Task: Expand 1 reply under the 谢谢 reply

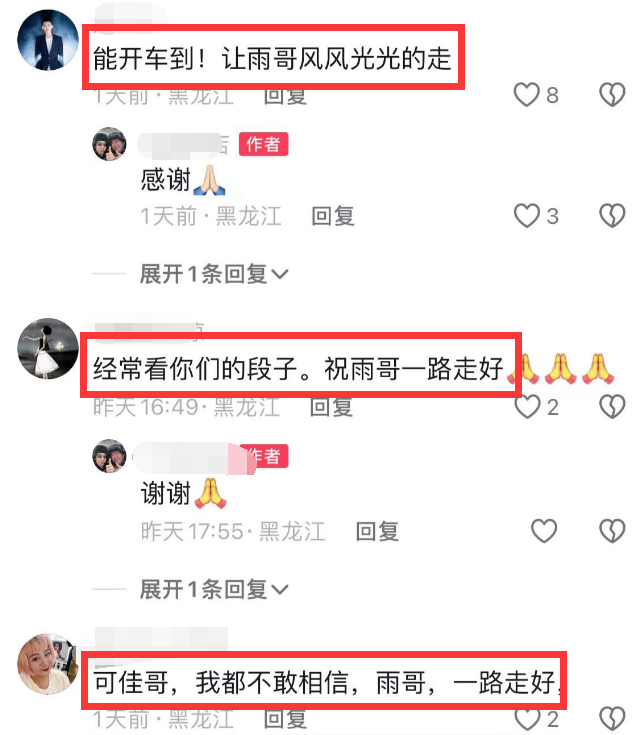Action: tap(214, 590)
